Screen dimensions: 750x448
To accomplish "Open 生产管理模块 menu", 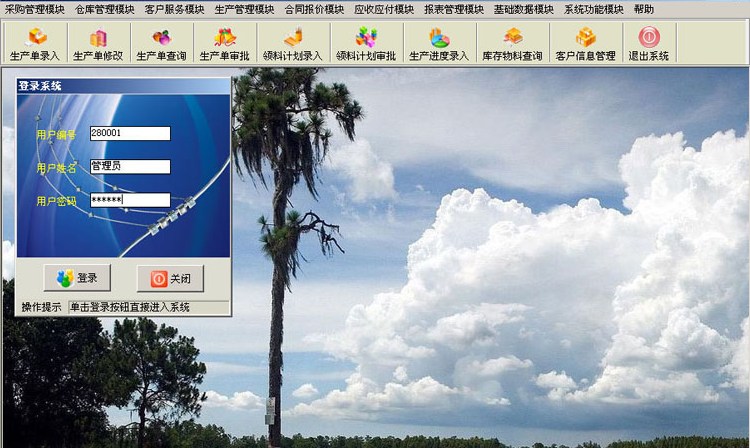I will coord(244,9).
